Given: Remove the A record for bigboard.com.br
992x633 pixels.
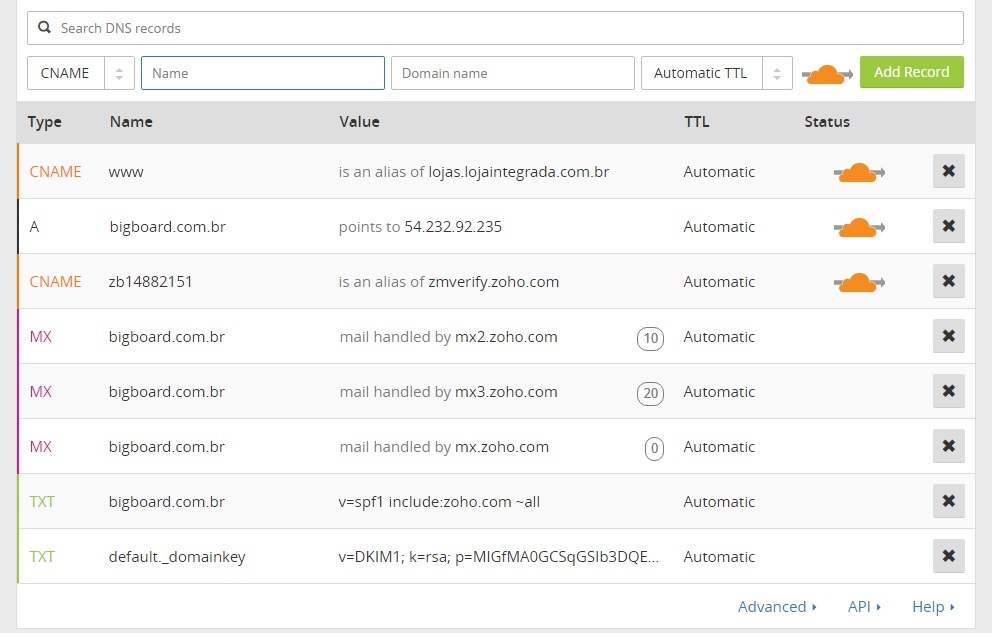Looking at the screenshot, I should click(x=948, y=227).
